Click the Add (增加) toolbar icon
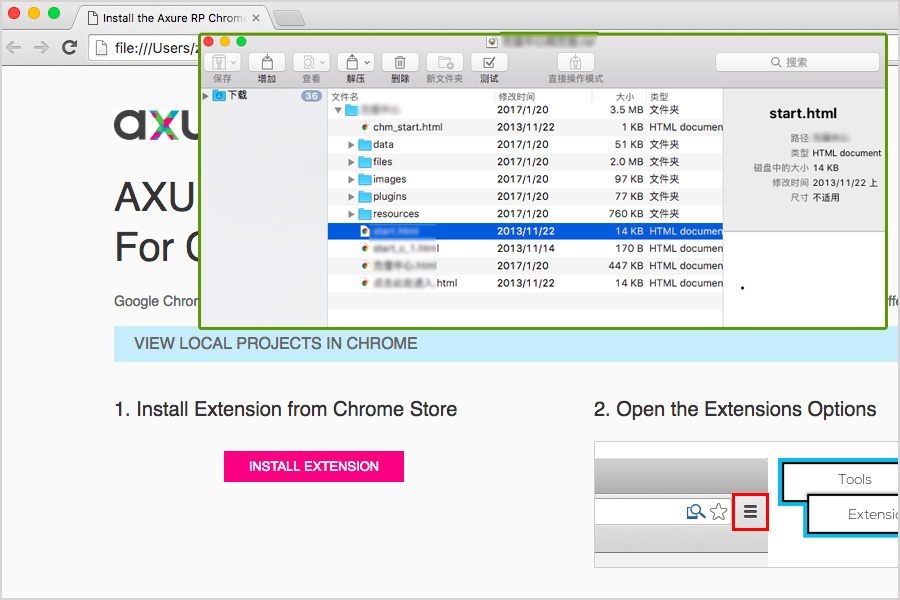The image size is (900, 600). pyautogui.click(x=267, y=62)
